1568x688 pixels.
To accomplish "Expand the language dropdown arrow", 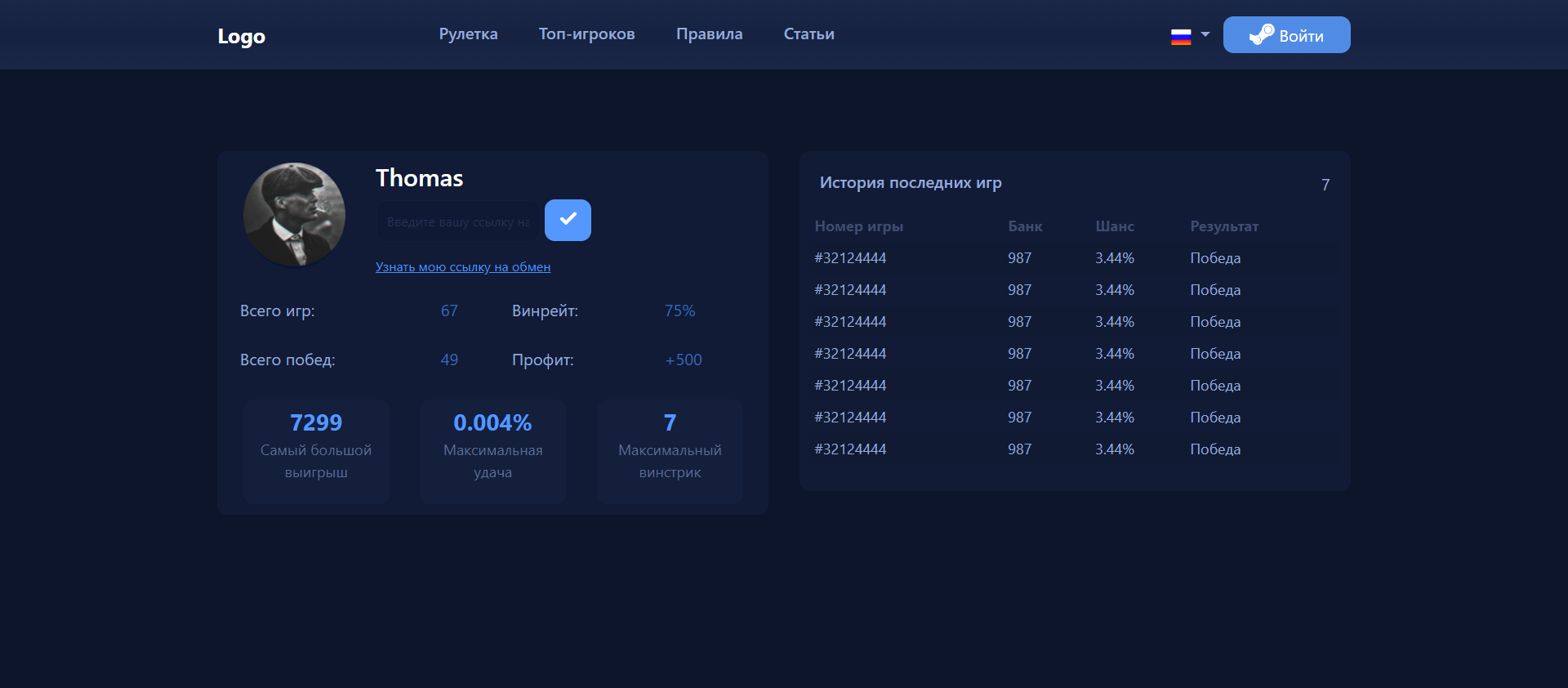I will pyautogui.click(x=1205, y=34).
